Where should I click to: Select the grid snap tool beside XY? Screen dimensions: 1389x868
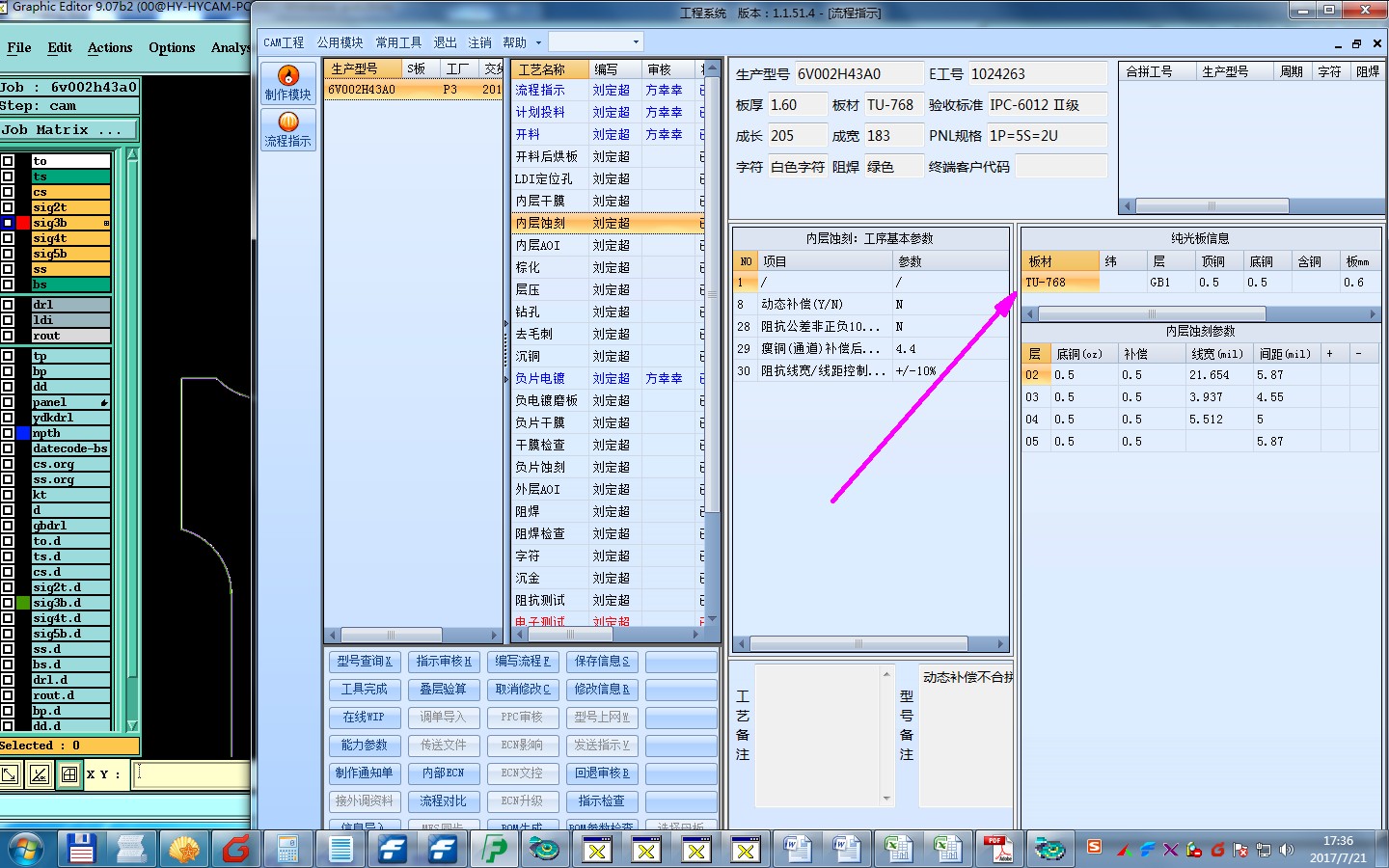click(x=69, y=773)
